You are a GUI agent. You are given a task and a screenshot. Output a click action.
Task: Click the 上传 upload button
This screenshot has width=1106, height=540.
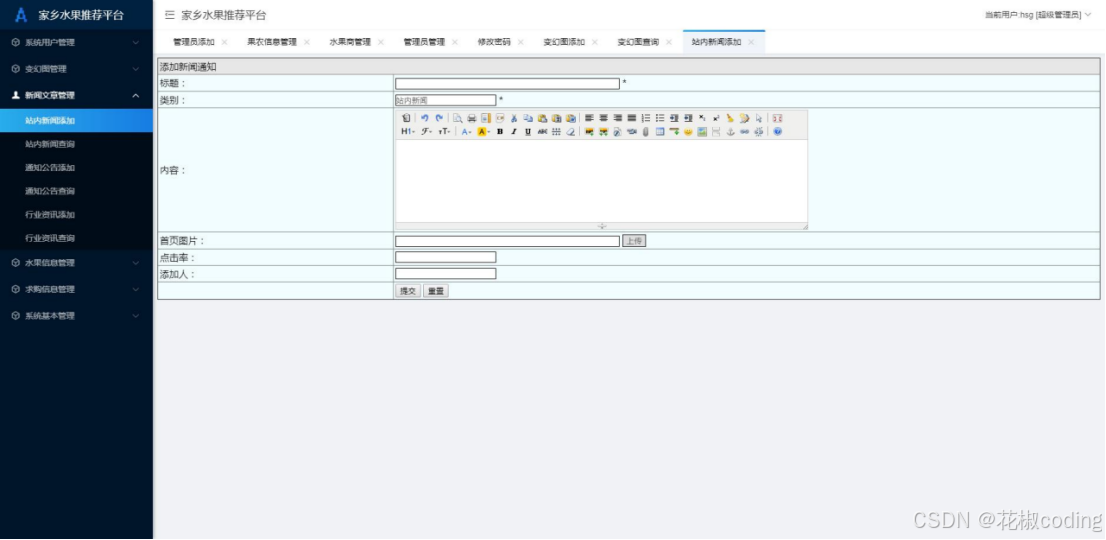click(634, 241)
